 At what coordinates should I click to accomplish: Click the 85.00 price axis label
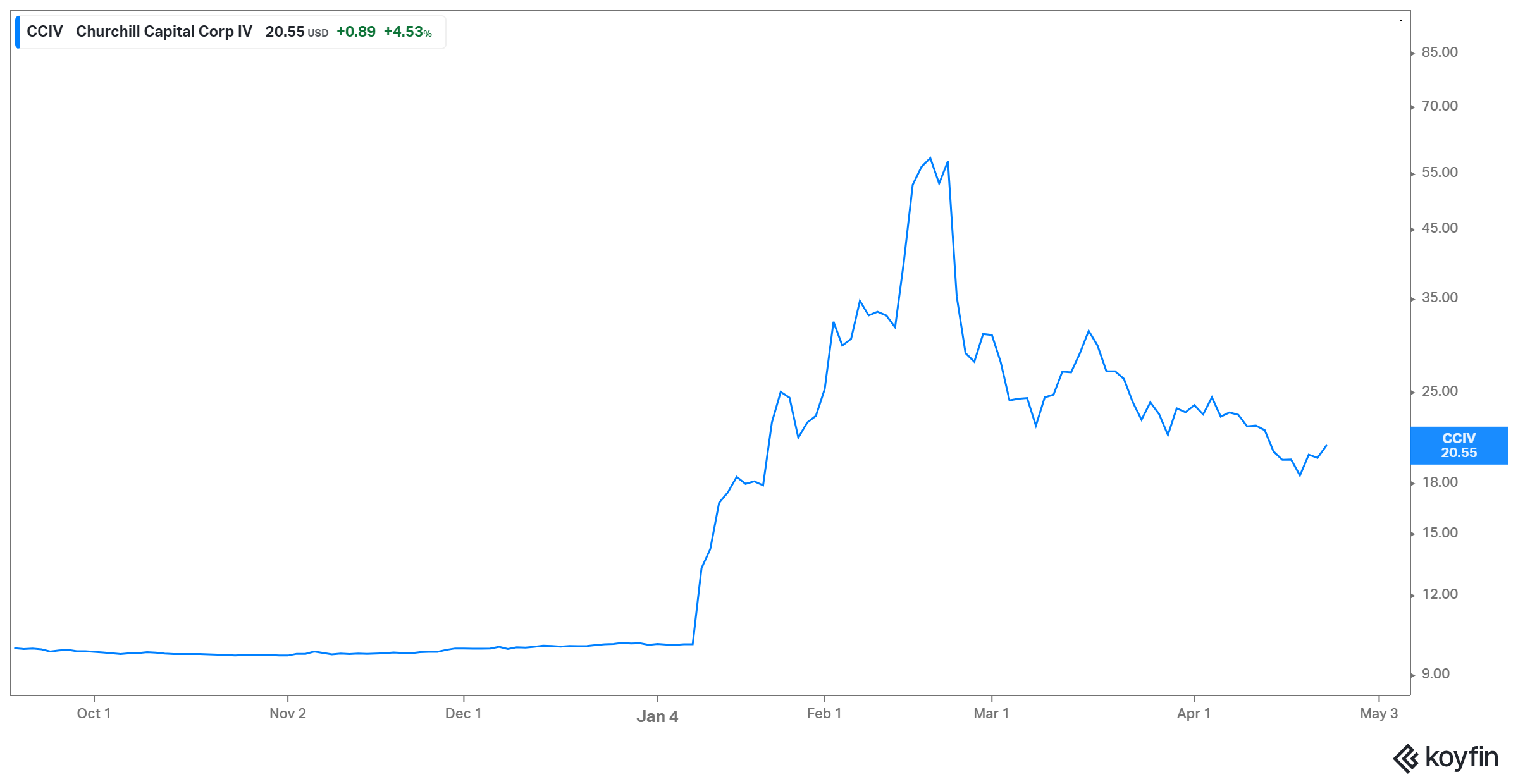coord(1440,52)
